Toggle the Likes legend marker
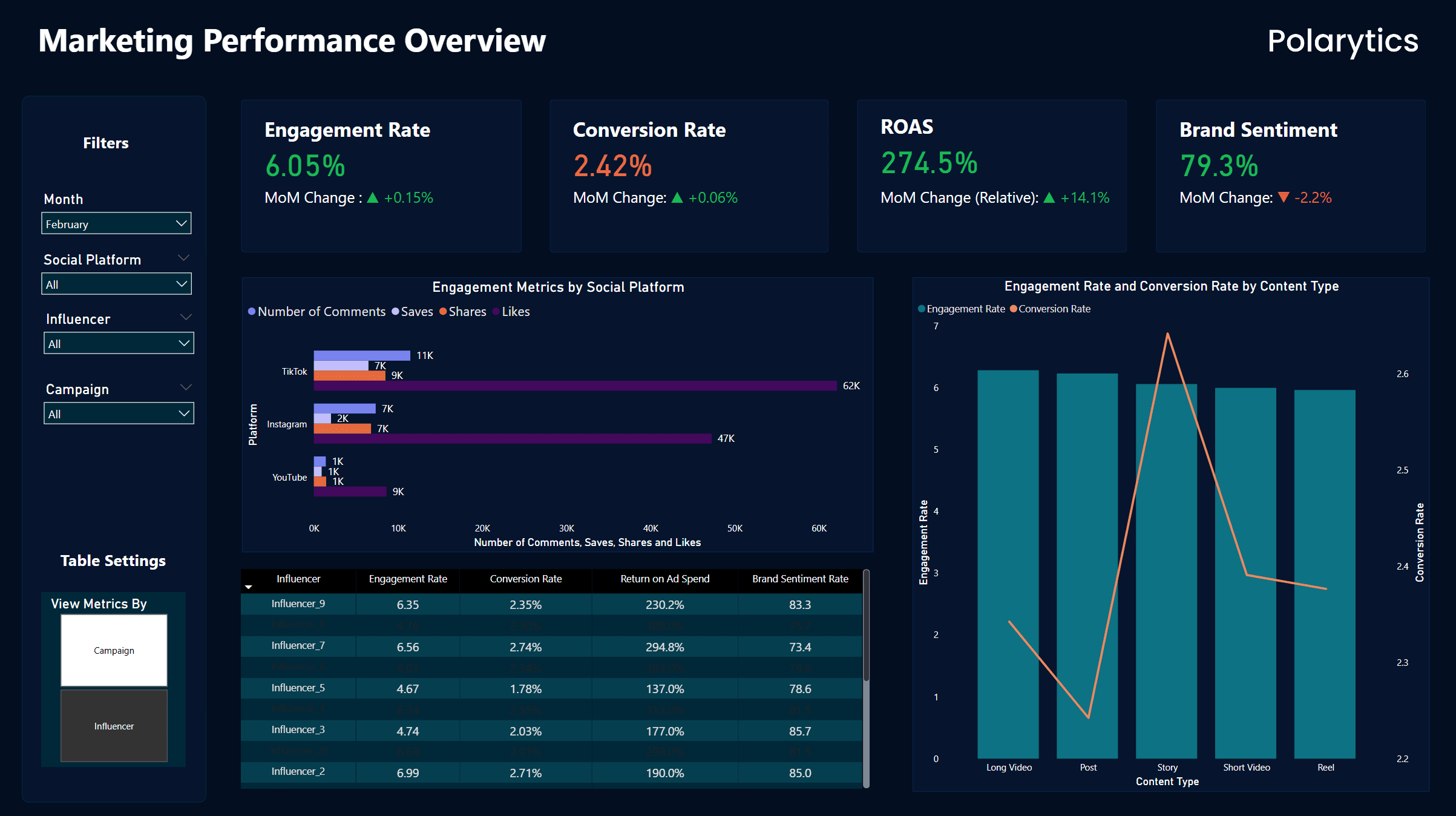This screenshot has height=816, width=1456. tap(496, 311)
